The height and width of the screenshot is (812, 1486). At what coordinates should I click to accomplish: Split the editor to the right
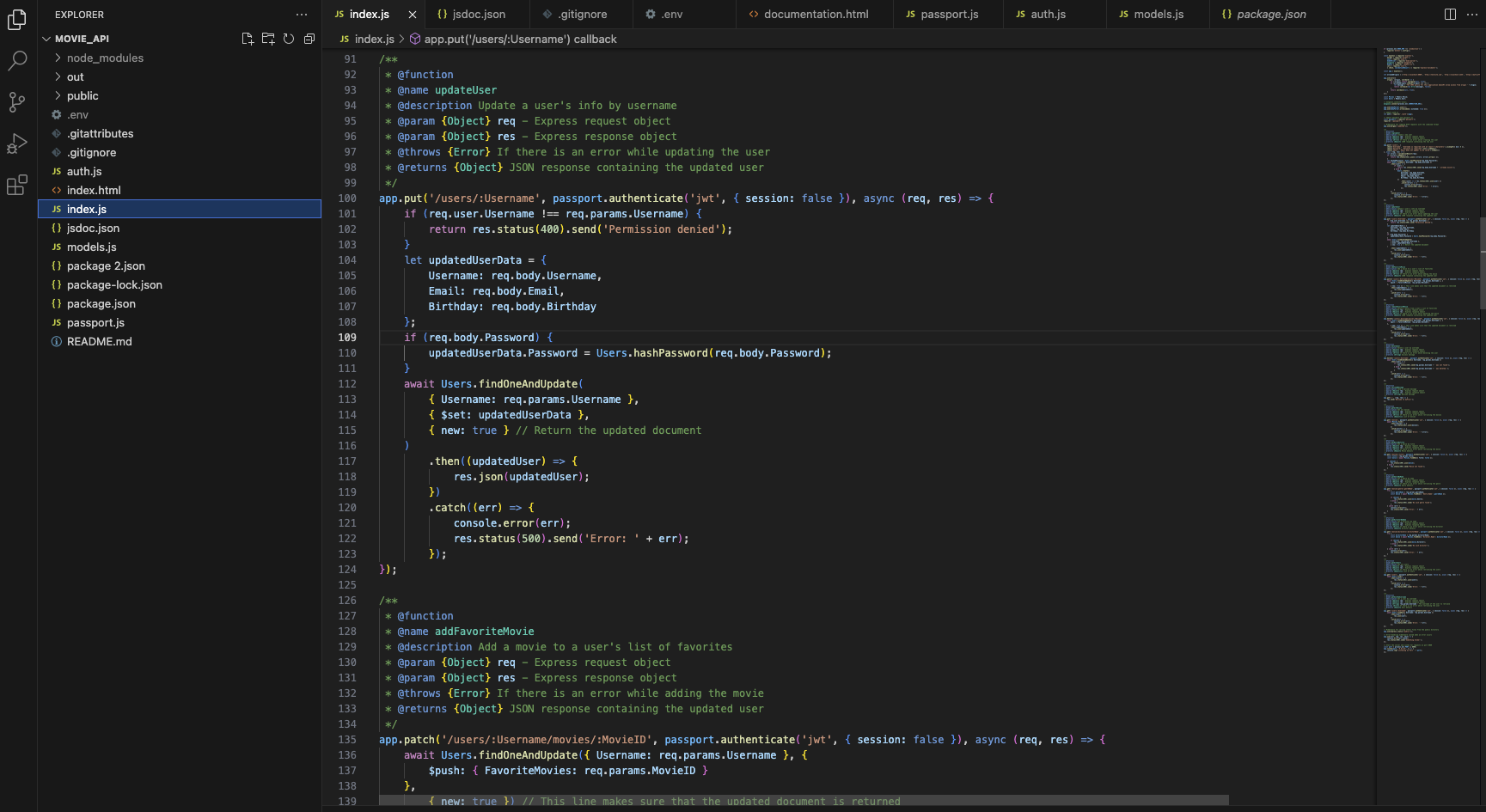point(1450,14)
